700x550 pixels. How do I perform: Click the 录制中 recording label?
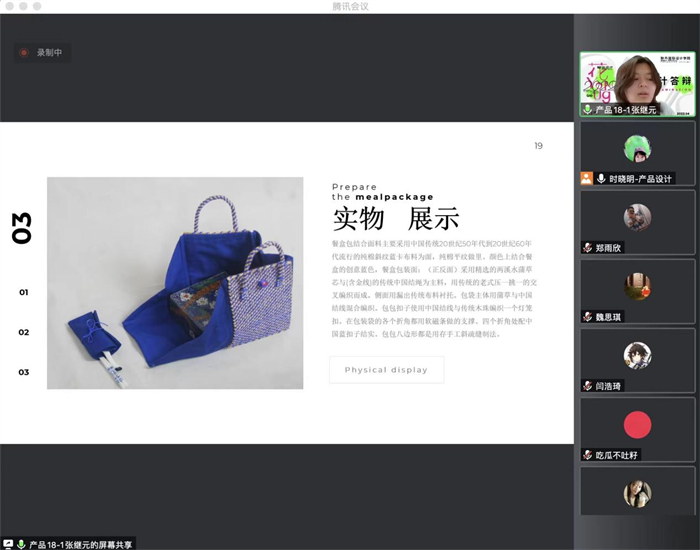[49, 53]
